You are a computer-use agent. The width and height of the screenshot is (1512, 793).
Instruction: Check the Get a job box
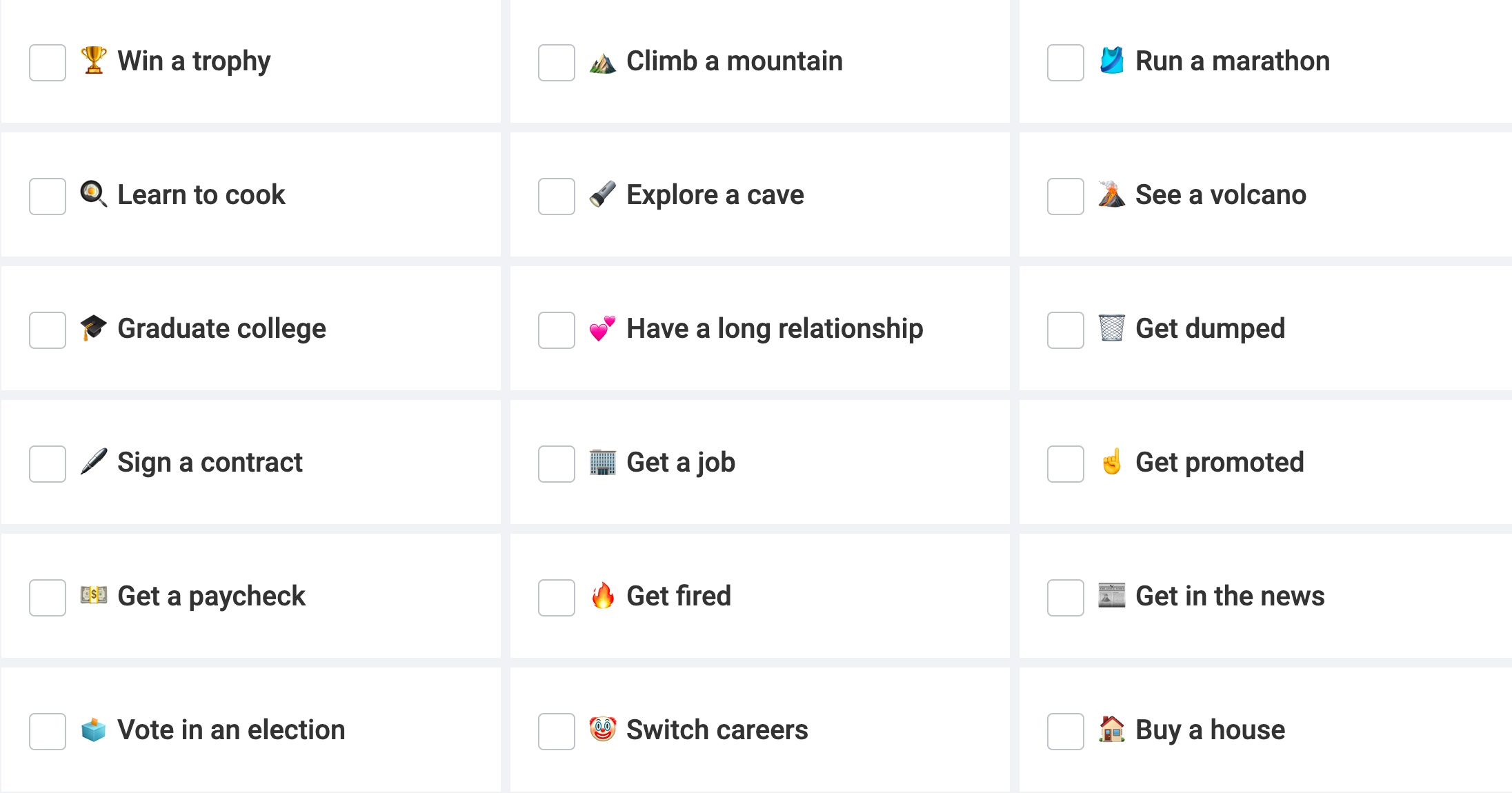pos(557,464)
